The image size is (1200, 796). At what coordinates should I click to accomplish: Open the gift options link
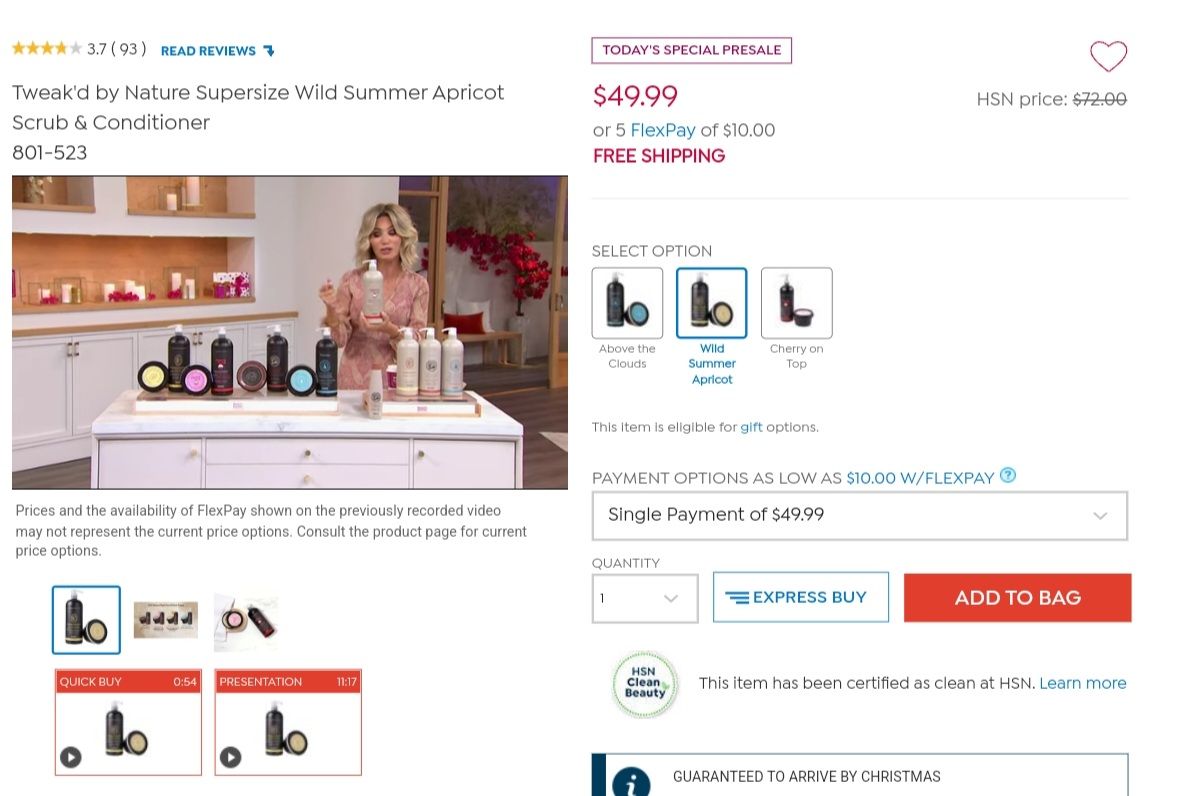pos(751,427)
